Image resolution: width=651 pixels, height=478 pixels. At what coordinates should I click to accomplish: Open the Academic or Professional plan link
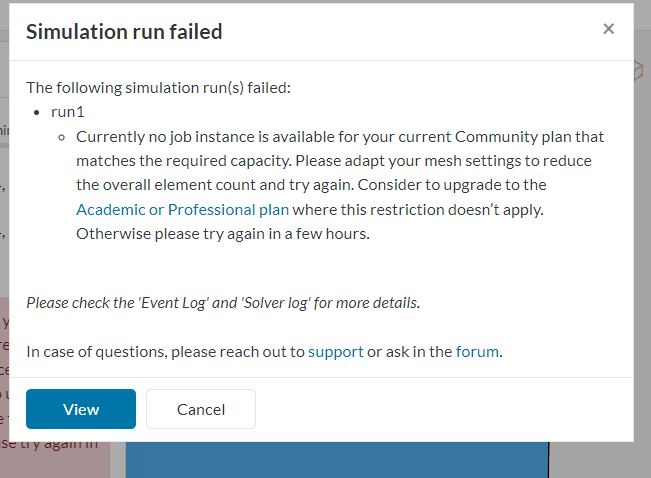point(182,209)
